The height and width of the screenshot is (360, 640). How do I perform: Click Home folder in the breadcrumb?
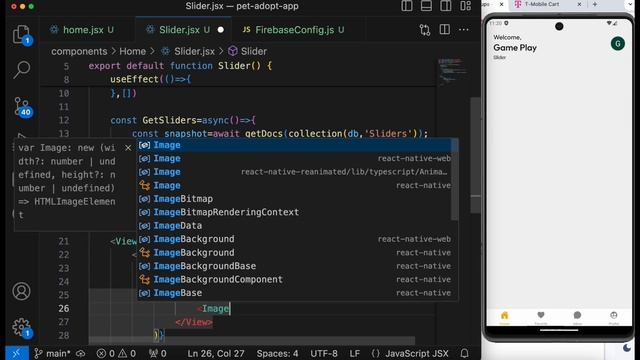click(x=132, y=51)
